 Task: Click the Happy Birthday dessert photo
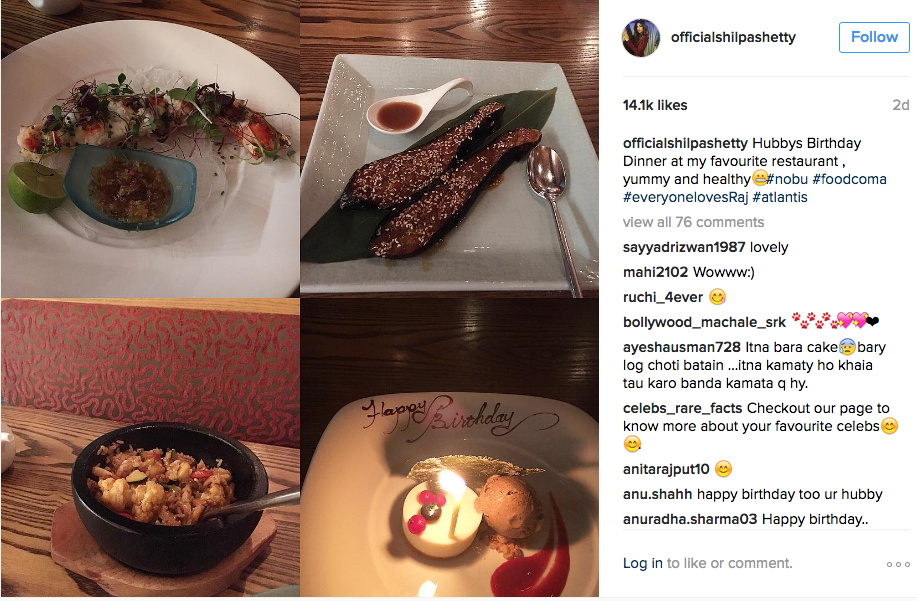tap(449, 448)
